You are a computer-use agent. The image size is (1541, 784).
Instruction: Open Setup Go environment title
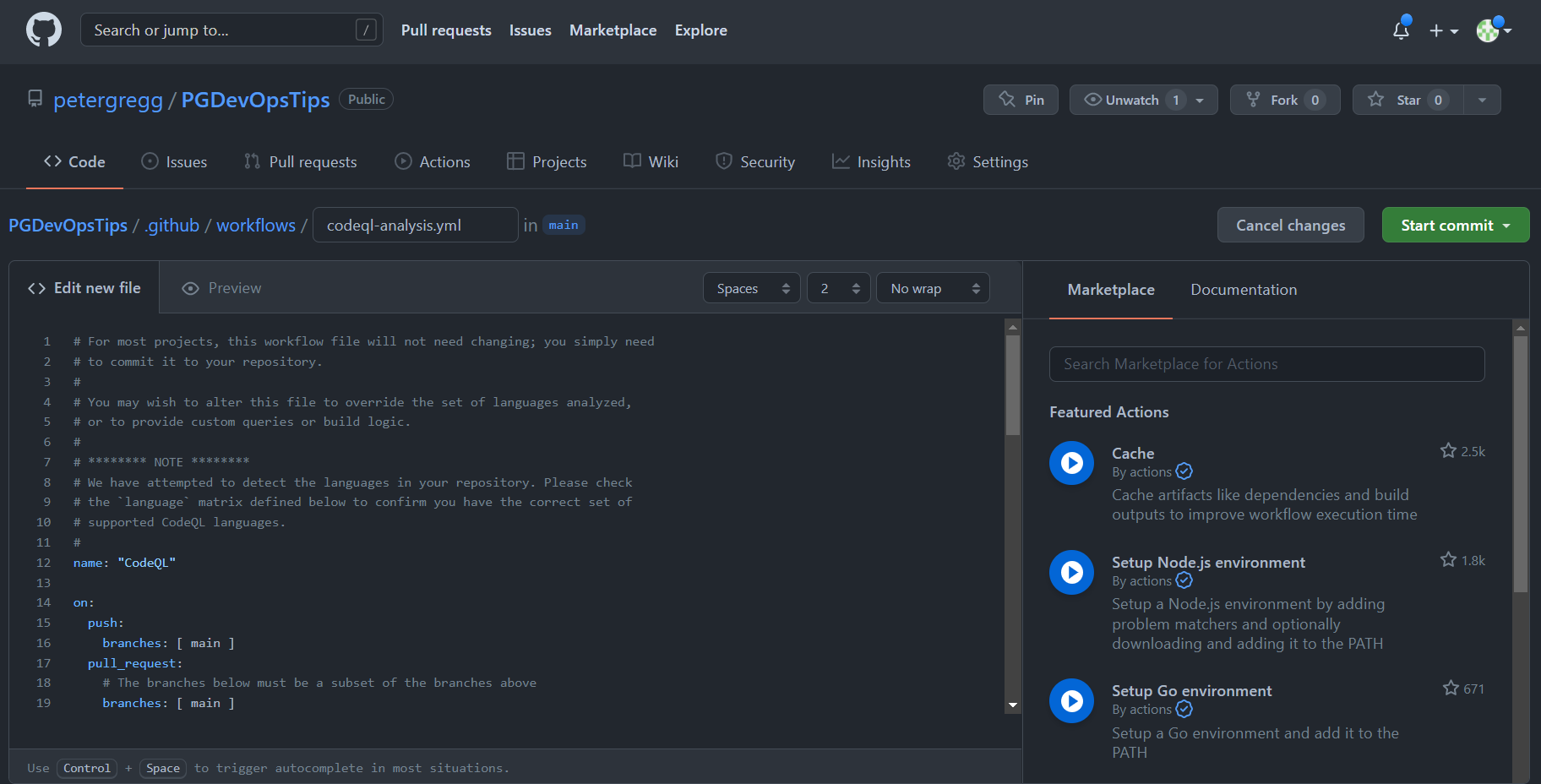1191,691
